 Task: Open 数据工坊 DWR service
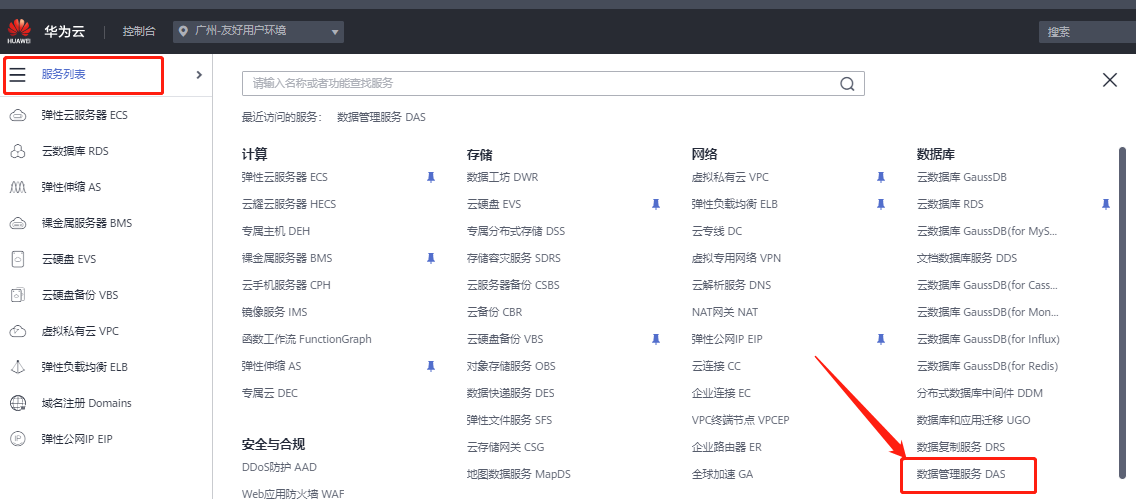pyautogui.click(x=503, y=177)
